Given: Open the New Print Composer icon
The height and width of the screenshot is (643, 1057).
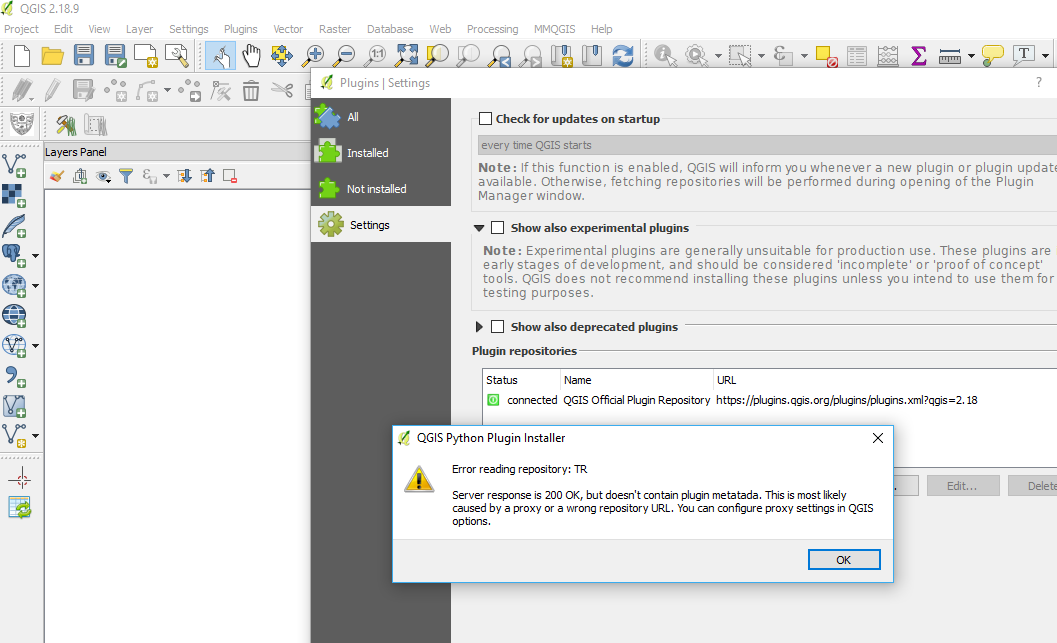Looking at the screenshot, I should pos(146,55).
